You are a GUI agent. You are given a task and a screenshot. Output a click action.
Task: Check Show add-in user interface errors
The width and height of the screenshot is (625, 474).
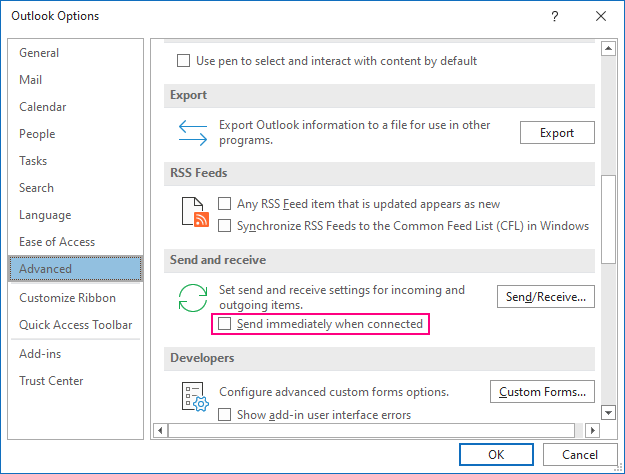224,415
